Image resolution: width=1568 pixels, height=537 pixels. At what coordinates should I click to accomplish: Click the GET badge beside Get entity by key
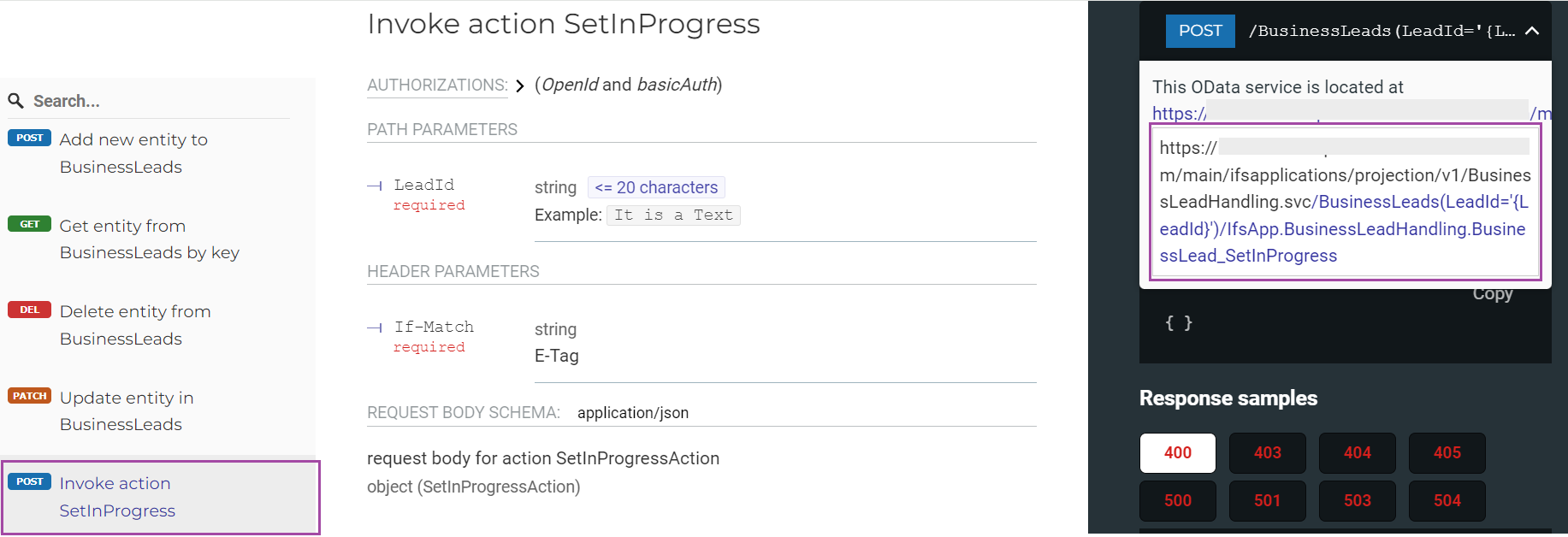[x=29, y=223]
